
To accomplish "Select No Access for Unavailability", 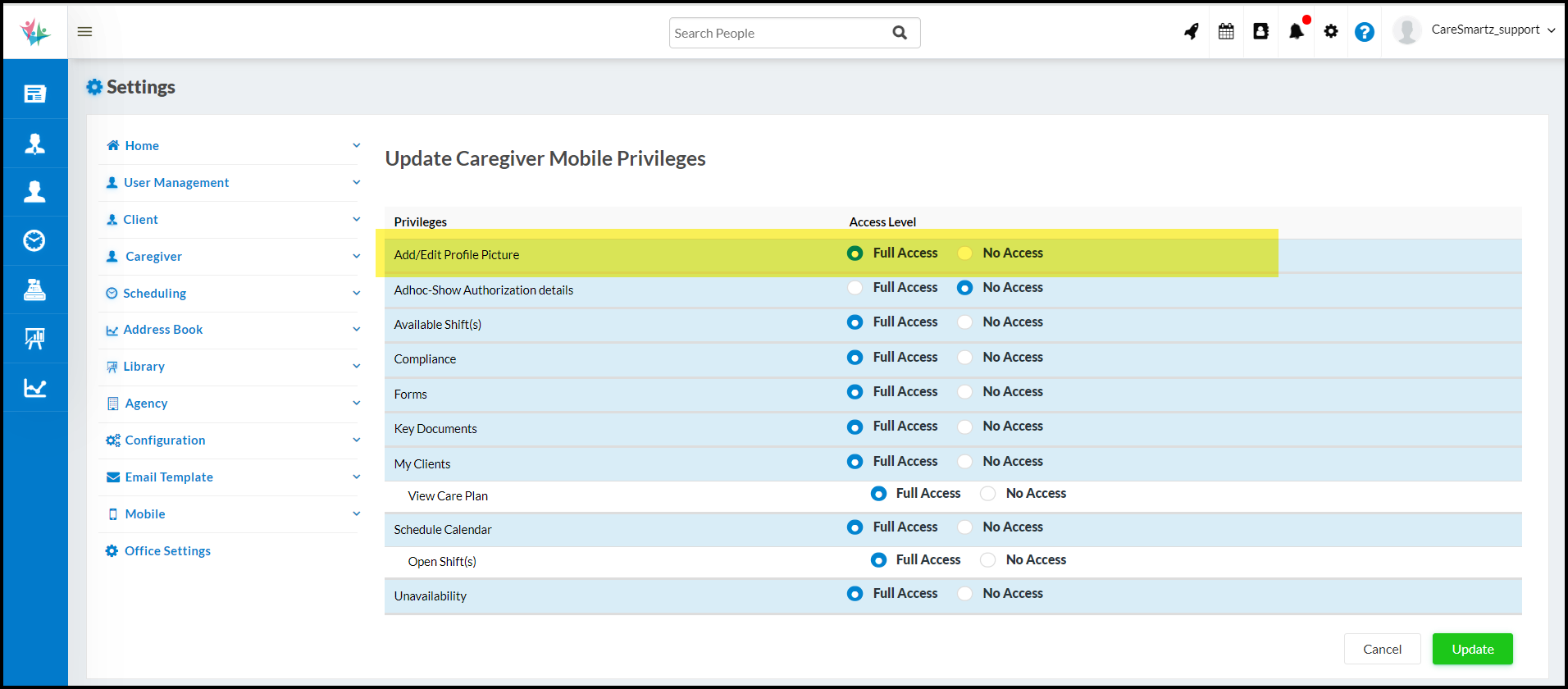I will point(965,594).
